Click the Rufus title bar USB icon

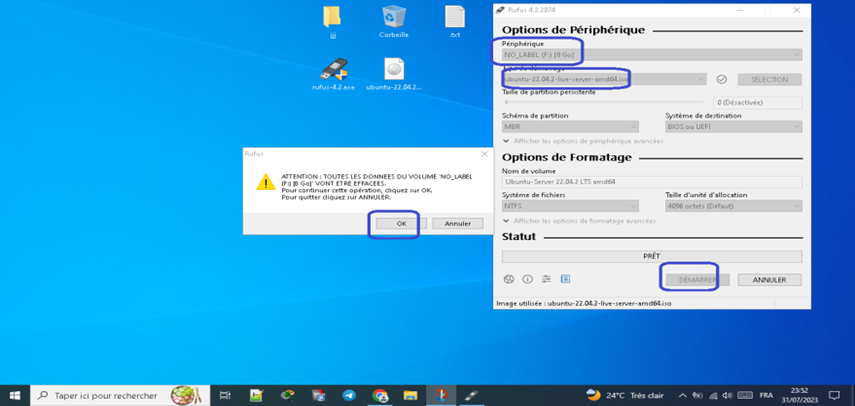[500, 10]
